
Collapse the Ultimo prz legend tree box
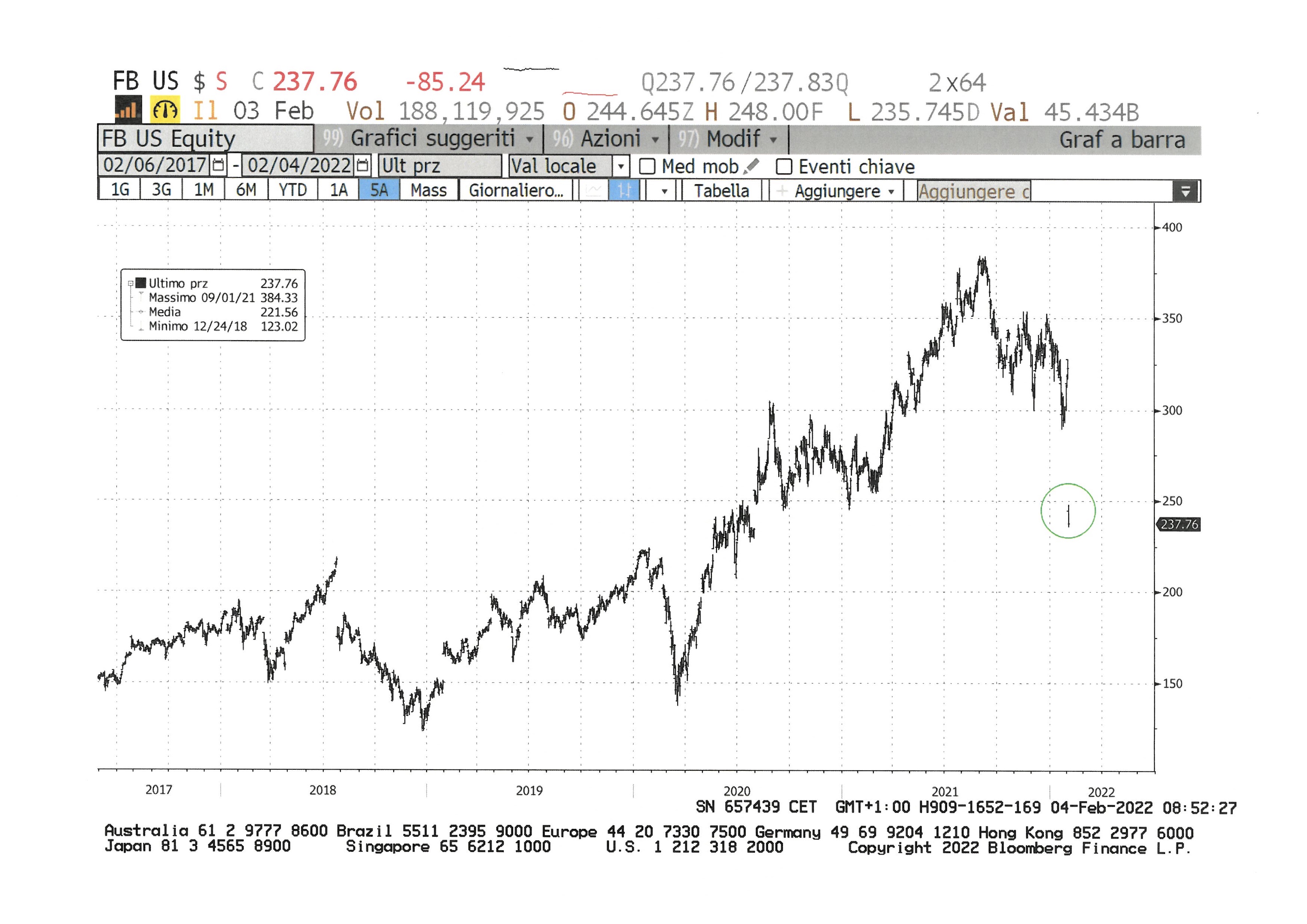131,283
